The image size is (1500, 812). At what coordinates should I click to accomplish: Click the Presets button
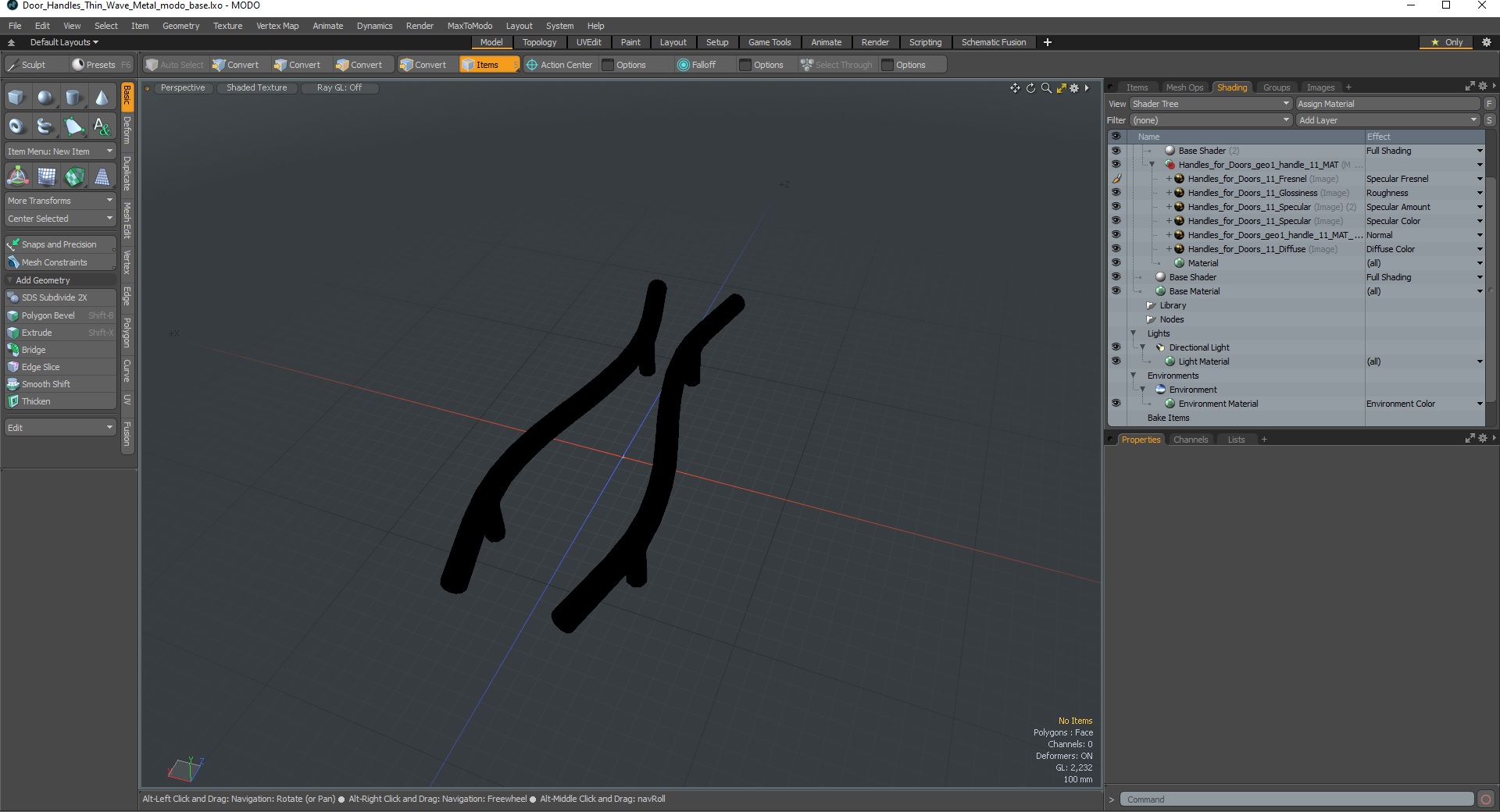101,65
